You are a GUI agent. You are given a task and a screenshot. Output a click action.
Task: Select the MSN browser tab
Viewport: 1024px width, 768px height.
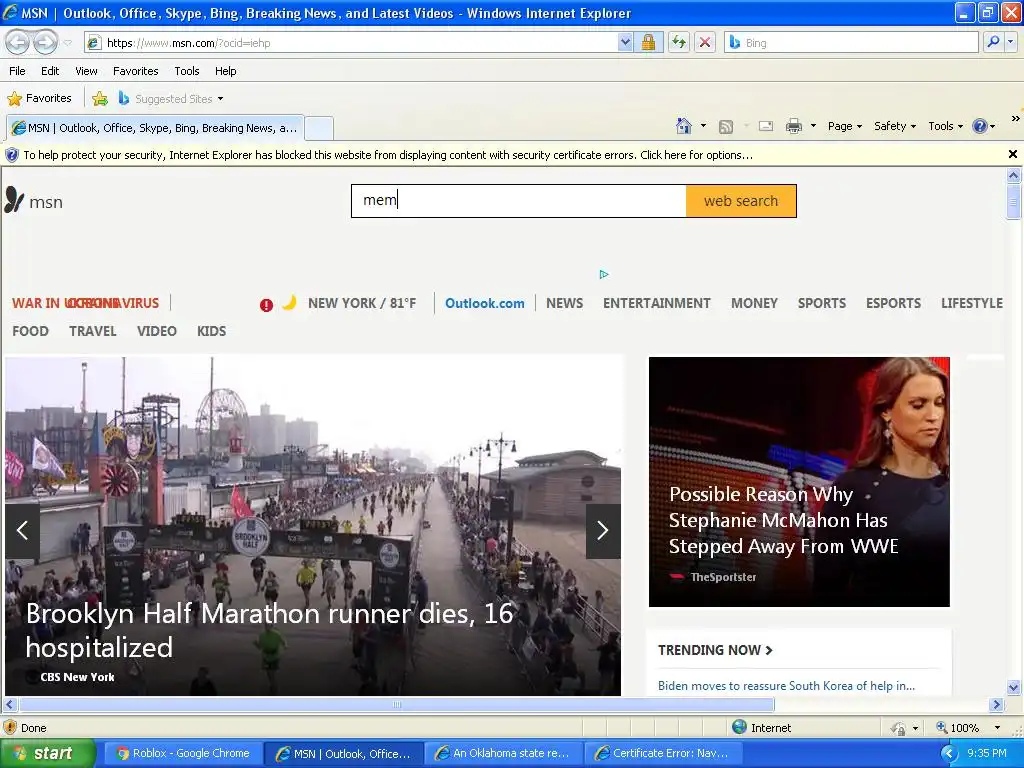(x=155, y=128)
